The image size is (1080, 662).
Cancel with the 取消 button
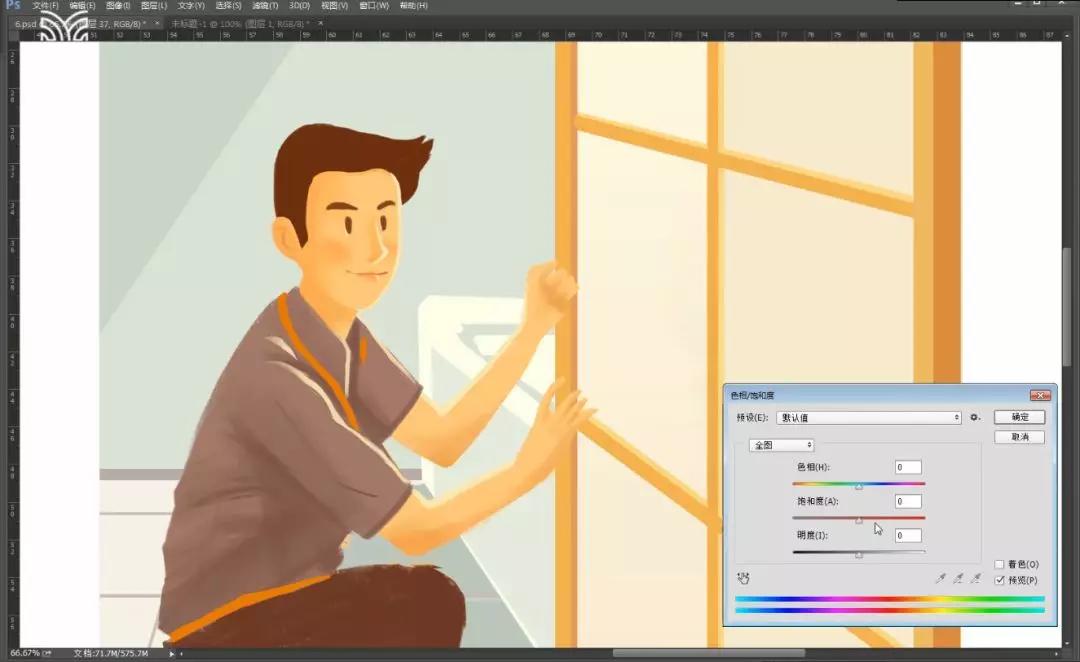1019,437
